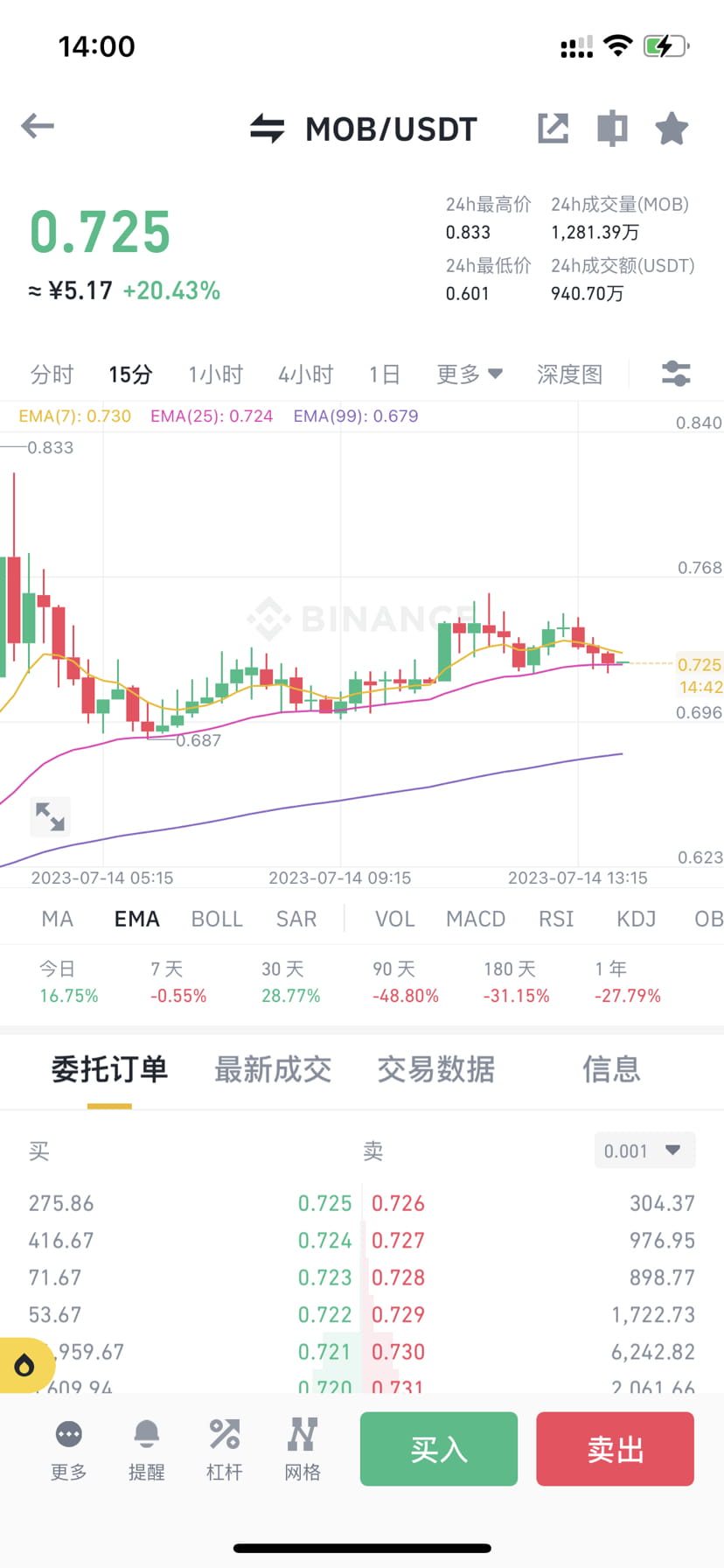Tap the 0.833 high price marker on chart
The image size is (724, 1568).
coord(50,448)
